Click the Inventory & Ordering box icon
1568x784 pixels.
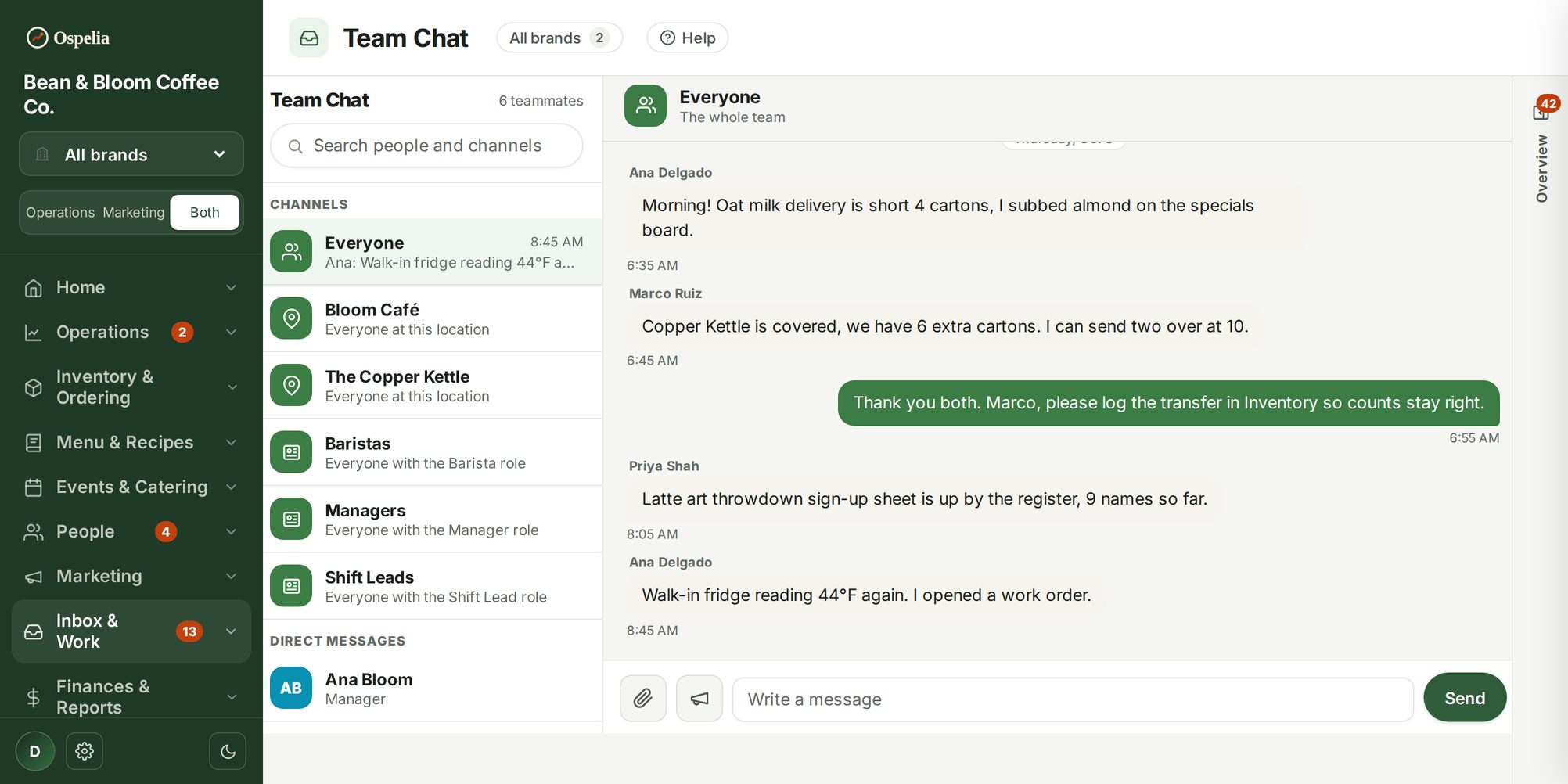tap(33, 387)
